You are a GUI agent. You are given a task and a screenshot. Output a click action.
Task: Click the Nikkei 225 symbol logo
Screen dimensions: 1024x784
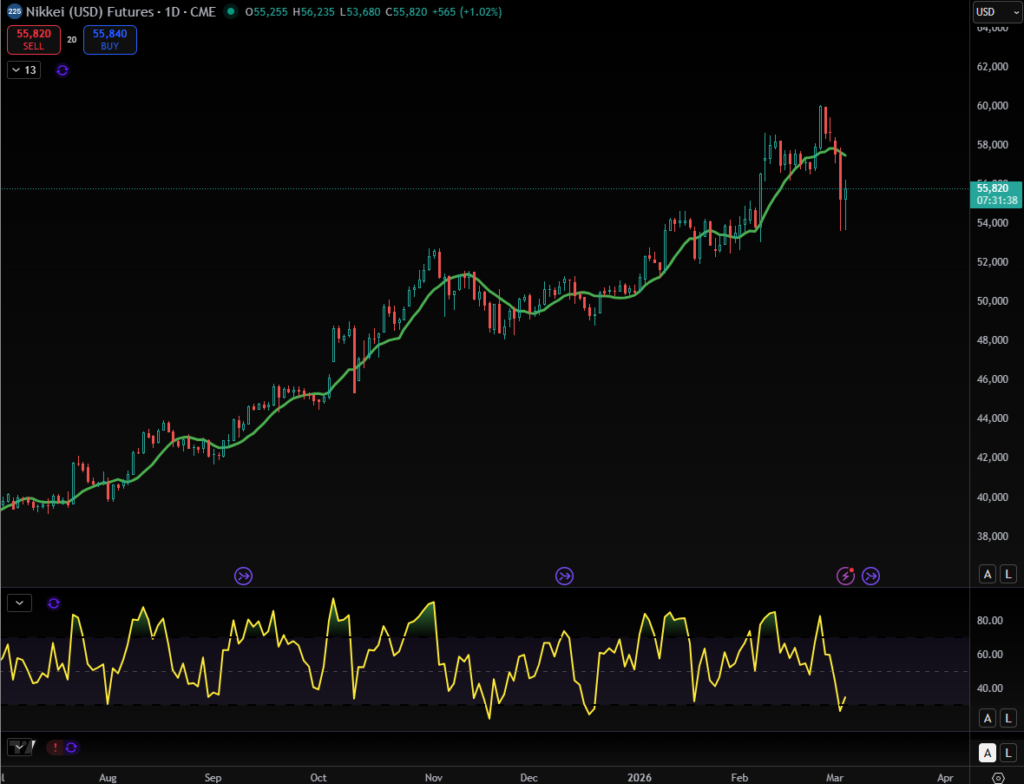pos(14,12)
